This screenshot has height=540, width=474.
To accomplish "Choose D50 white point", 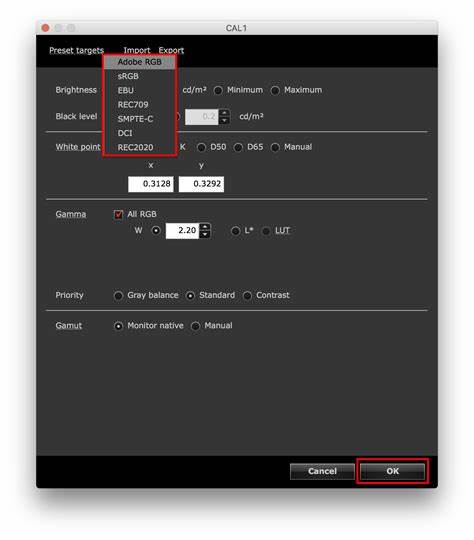I will (x=201, y=148).
